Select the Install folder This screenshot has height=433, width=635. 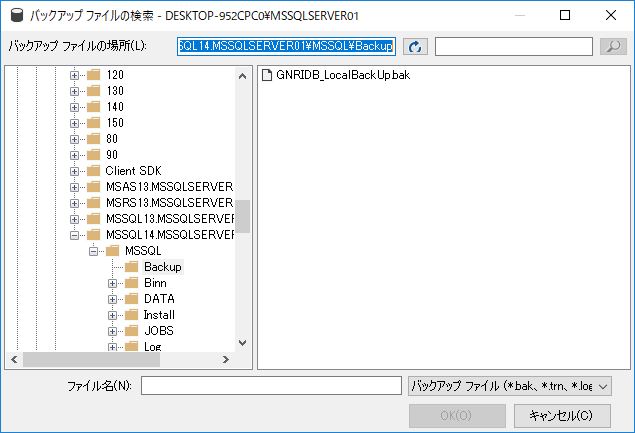159,315
